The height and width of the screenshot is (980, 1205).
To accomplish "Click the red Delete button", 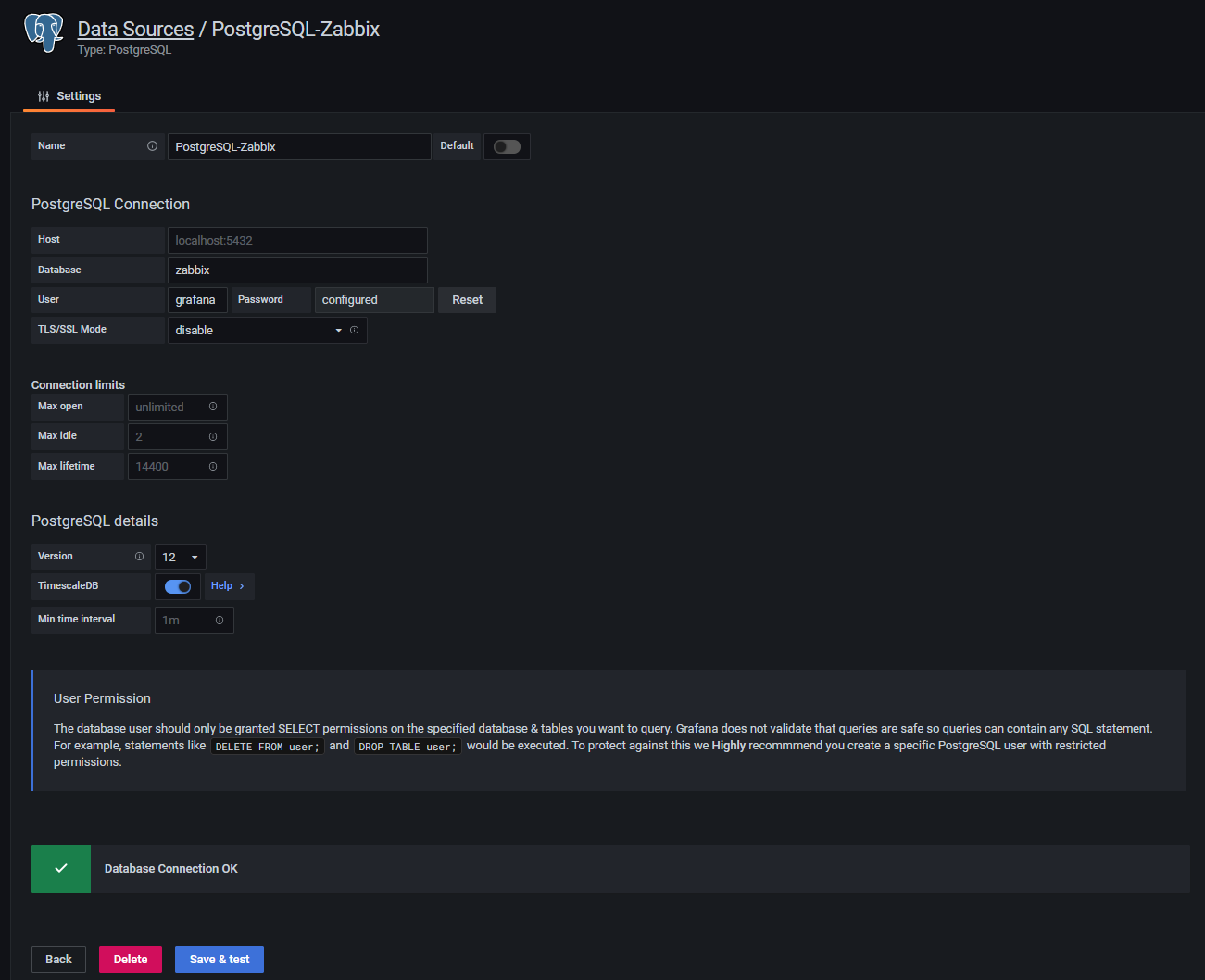I will [131, 959].
